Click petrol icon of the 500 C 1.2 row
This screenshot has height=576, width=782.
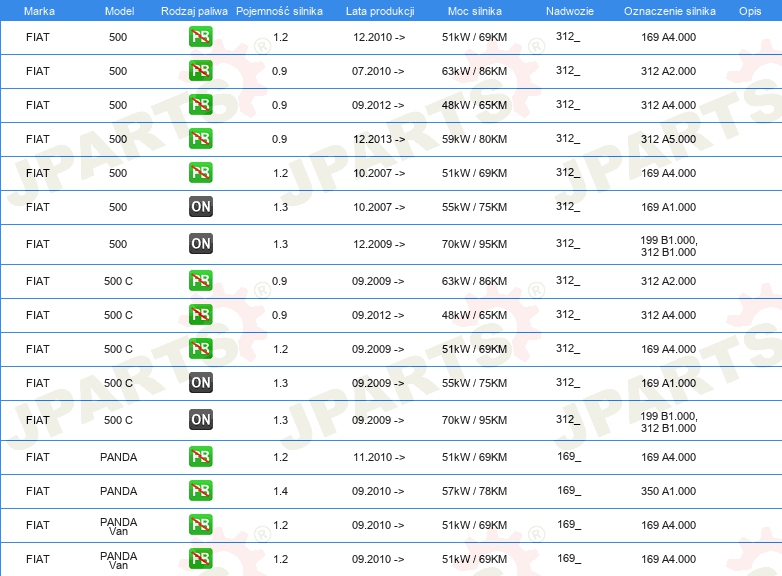tap(200, 349)
